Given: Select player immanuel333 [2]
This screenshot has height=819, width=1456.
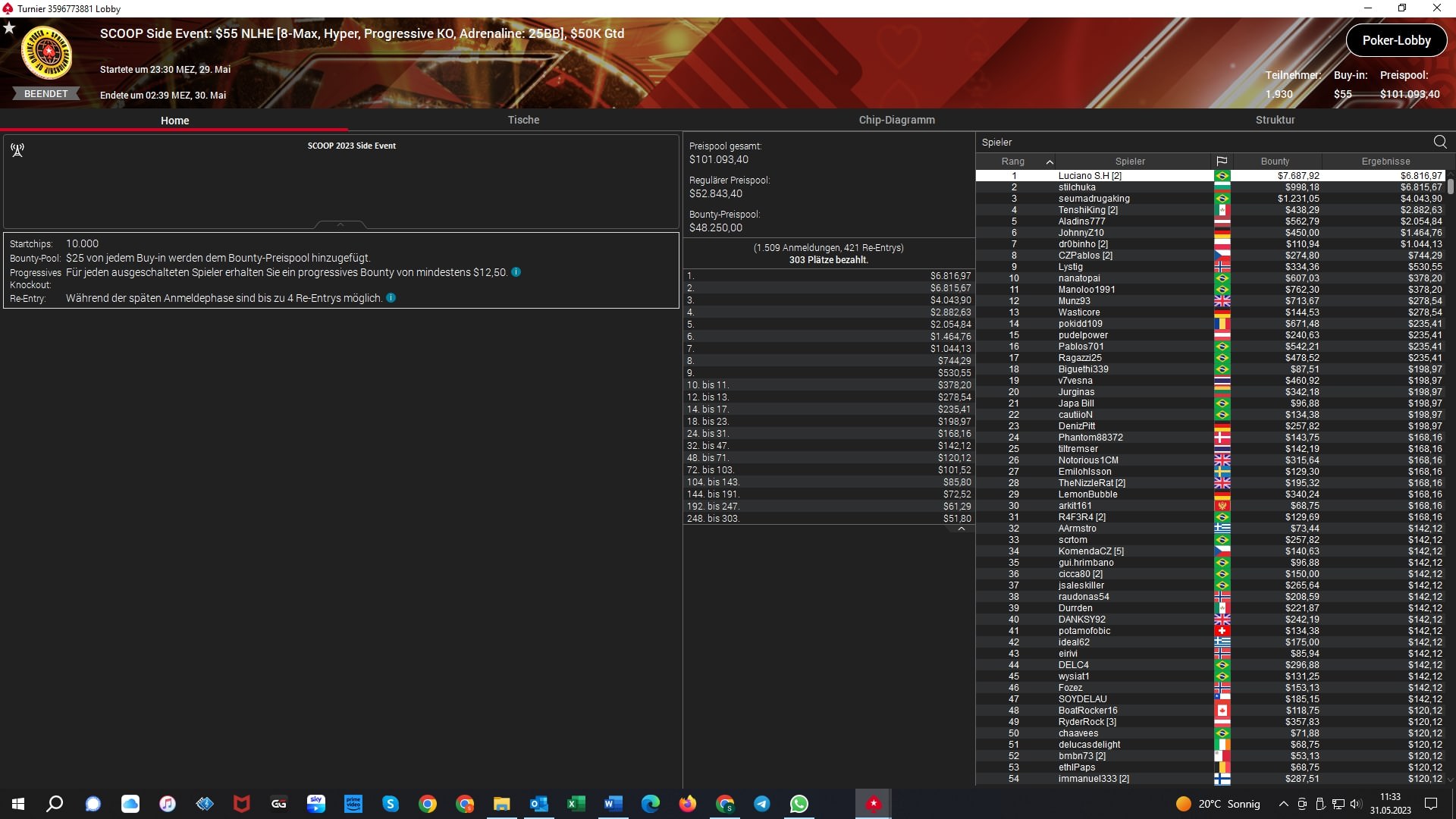Looking at the screenshot, I should click(x=1210, y=779).
